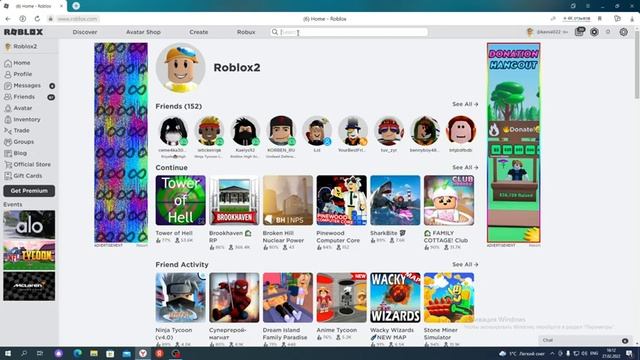
Task: Open the Chat bar
Action: pyautogui.click(x=584, y=340)
